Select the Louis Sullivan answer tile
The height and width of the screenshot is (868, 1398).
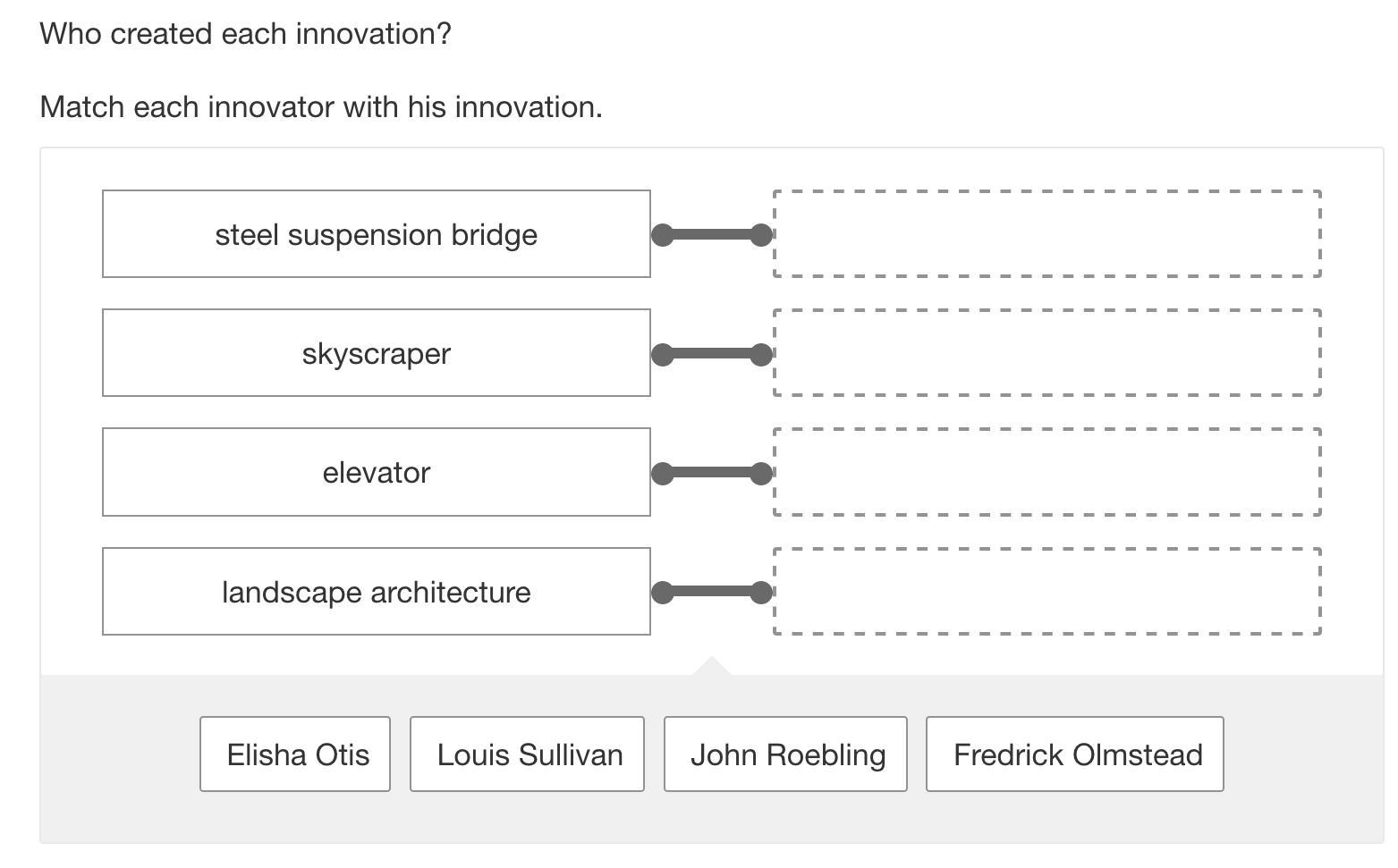527,754
